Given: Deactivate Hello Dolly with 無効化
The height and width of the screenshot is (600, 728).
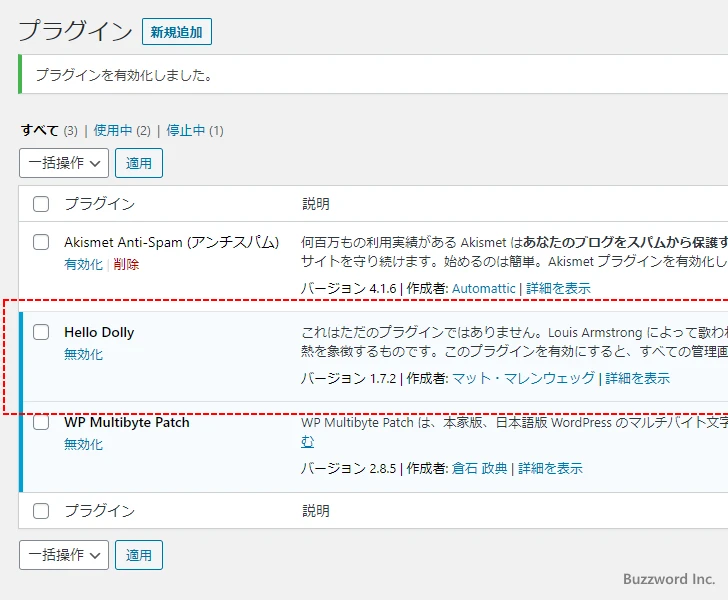Looking at the screenshot, I should (x=84, y=354).
